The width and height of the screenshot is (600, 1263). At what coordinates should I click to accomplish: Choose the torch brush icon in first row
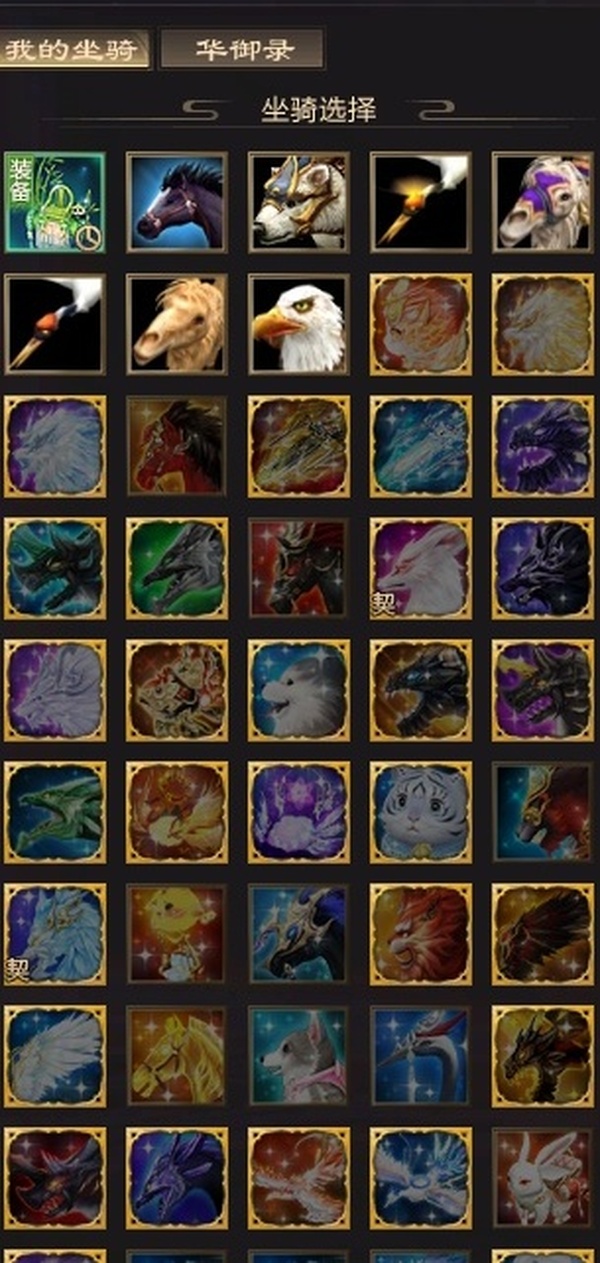click(x=421, y=202)
